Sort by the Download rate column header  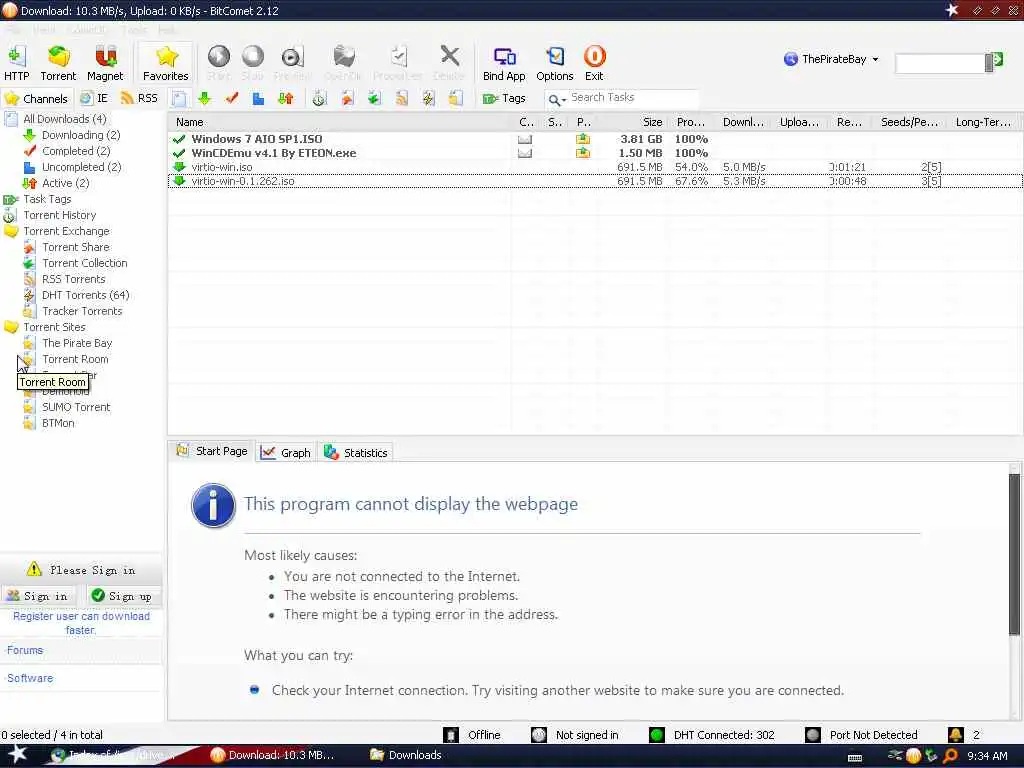coord(743,122)
